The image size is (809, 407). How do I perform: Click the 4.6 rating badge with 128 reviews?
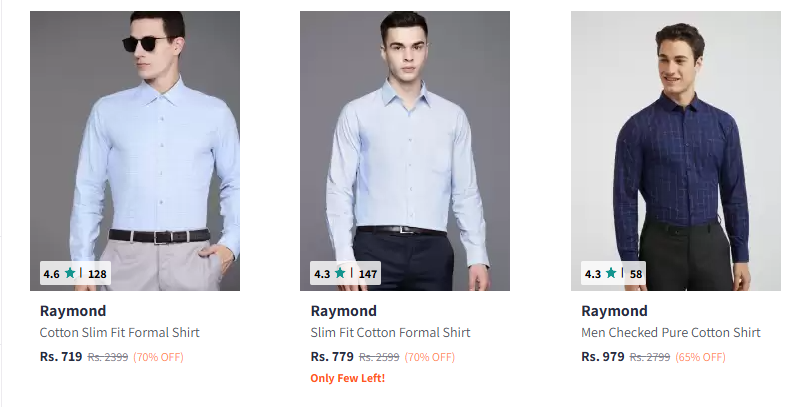(75, 273)
